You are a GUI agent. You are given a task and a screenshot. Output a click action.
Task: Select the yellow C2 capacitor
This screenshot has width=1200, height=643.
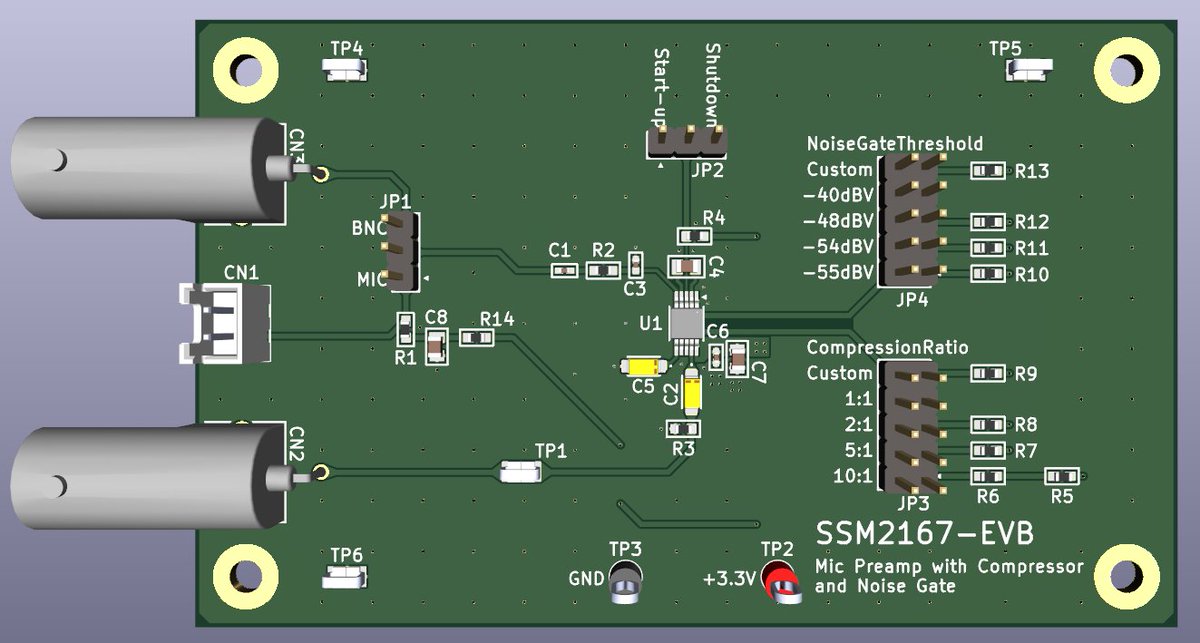693,390
